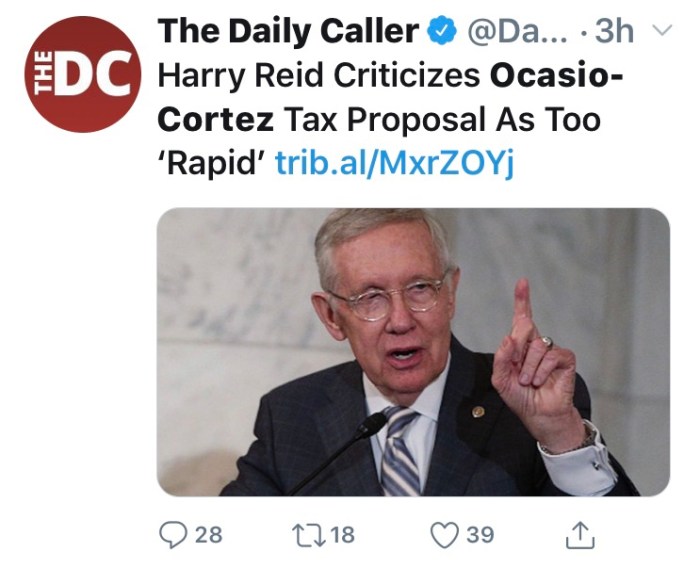The image size is (700, 568).
Task: Open the trib.al/MxrZOYj article link
Action: [394, 162]
